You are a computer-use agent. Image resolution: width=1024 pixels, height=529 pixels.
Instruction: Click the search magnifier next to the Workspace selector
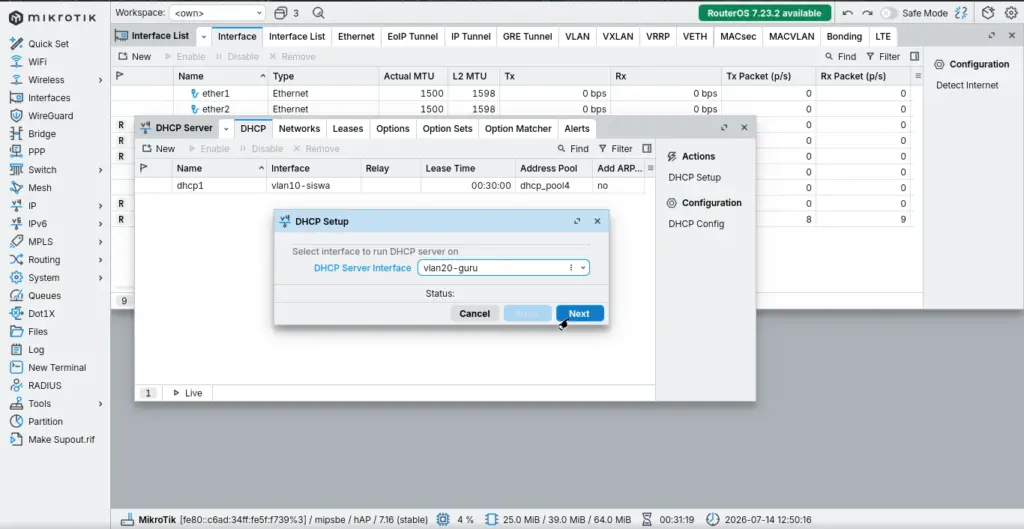tap(318, 13)
